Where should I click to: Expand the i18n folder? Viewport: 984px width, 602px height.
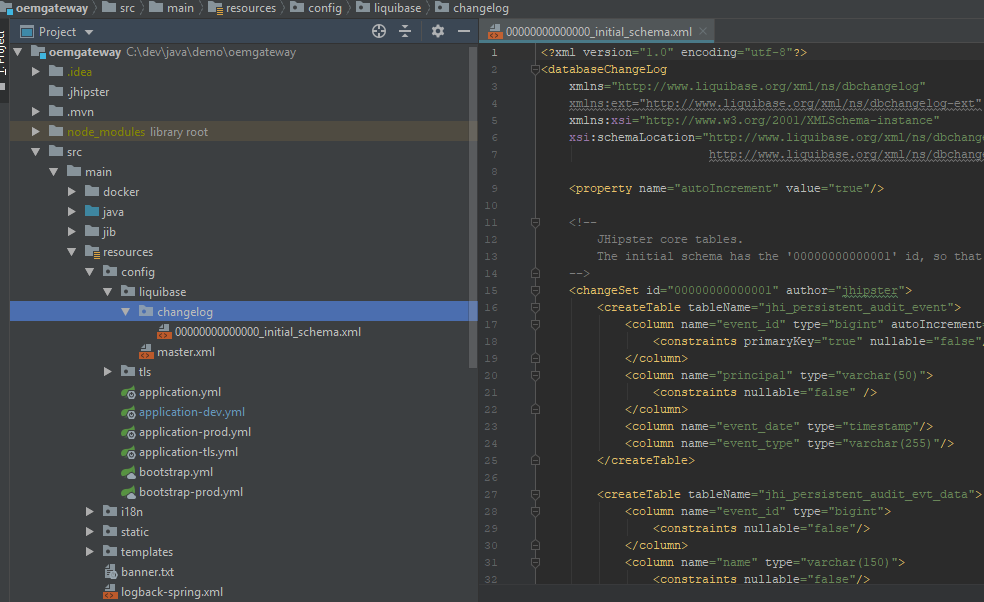pos(90,512)
